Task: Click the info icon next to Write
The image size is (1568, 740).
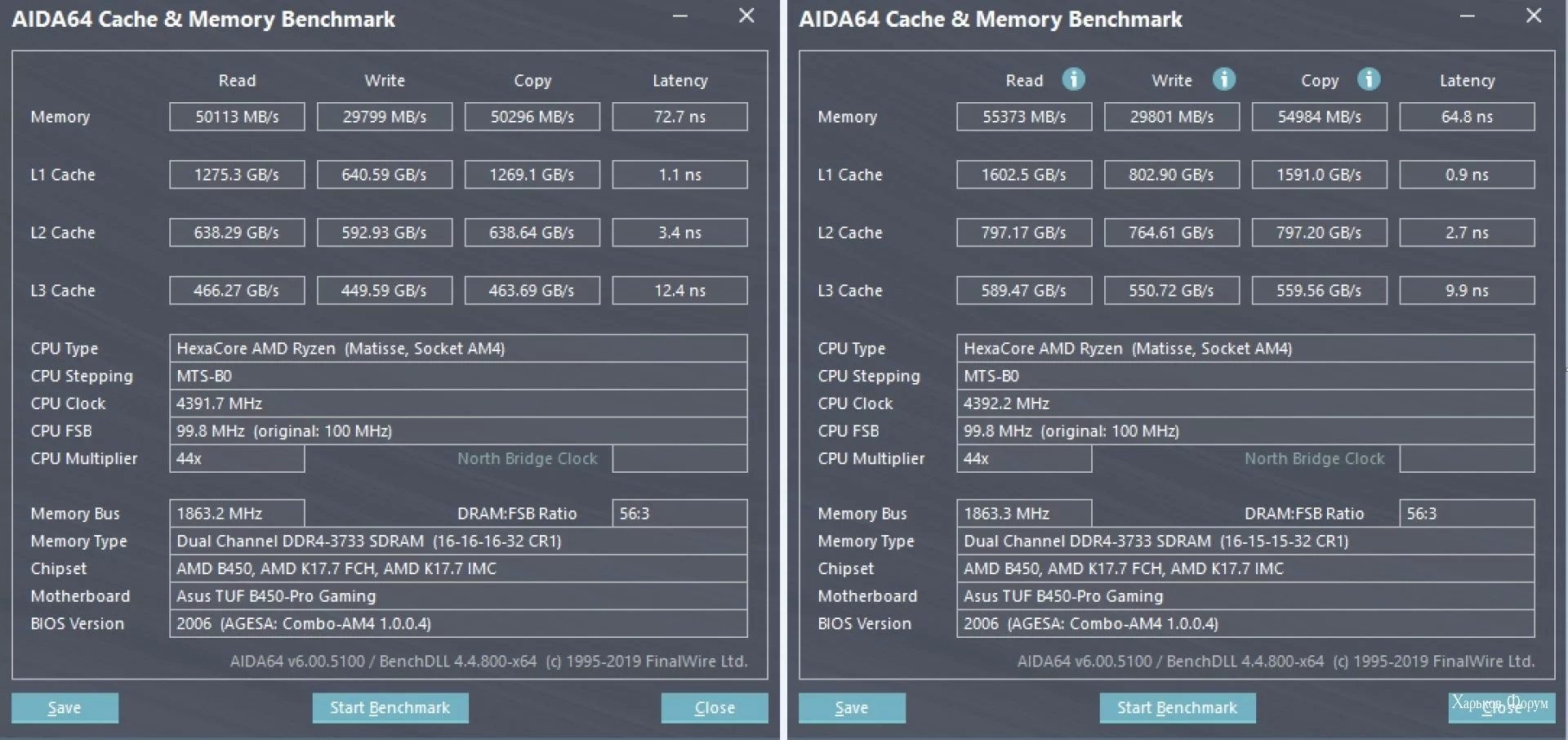Action: [1223, 79]
